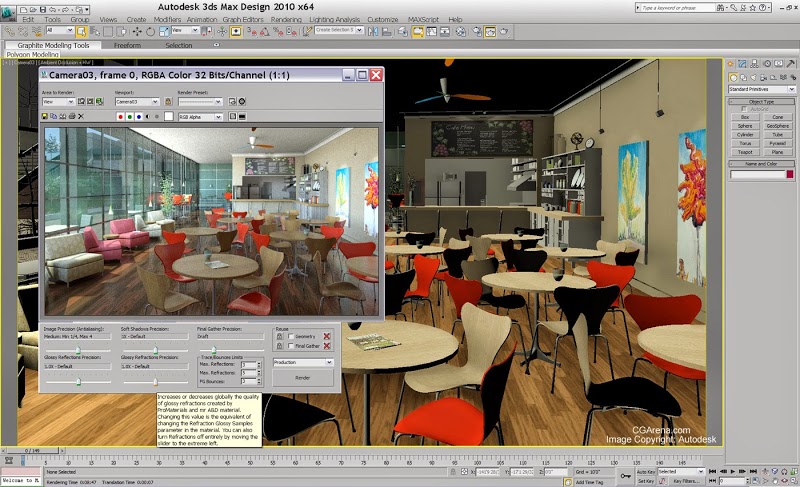
Task: Lock viewport to render with padlock icon
Action: click(168, 101)
